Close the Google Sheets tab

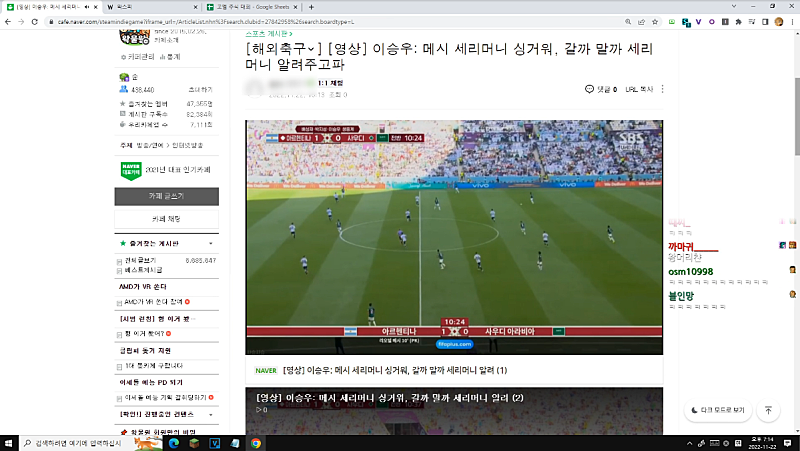[x=296, y=7]
